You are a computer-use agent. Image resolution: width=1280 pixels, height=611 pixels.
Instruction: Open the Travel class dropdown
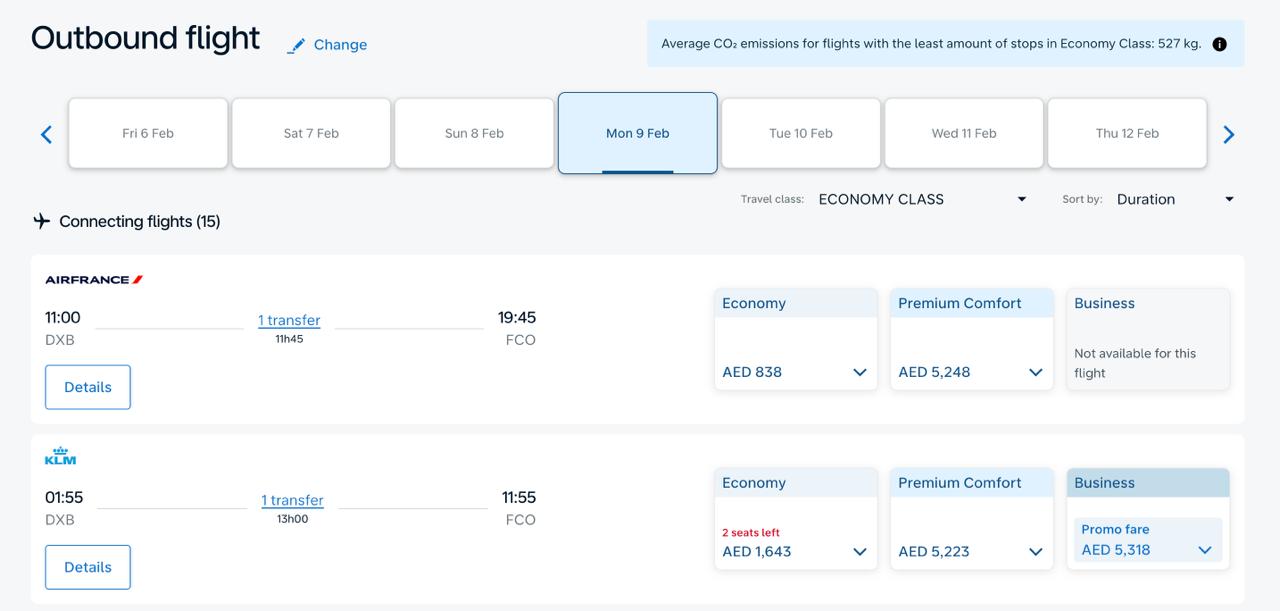(x=921, y=199)
